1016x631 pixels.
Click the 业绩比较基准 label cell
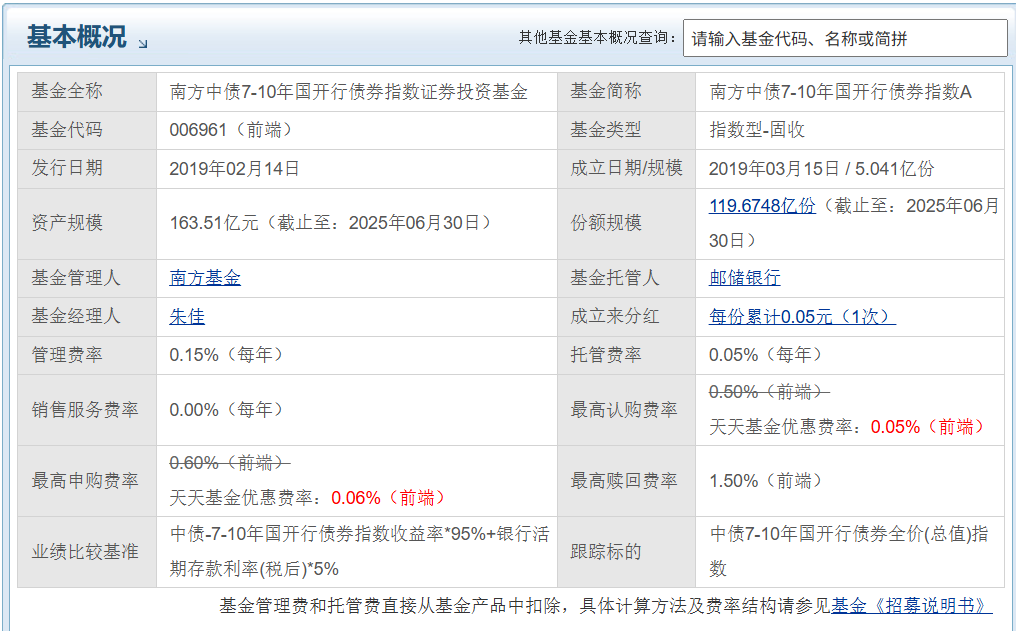tap(87, 552)
